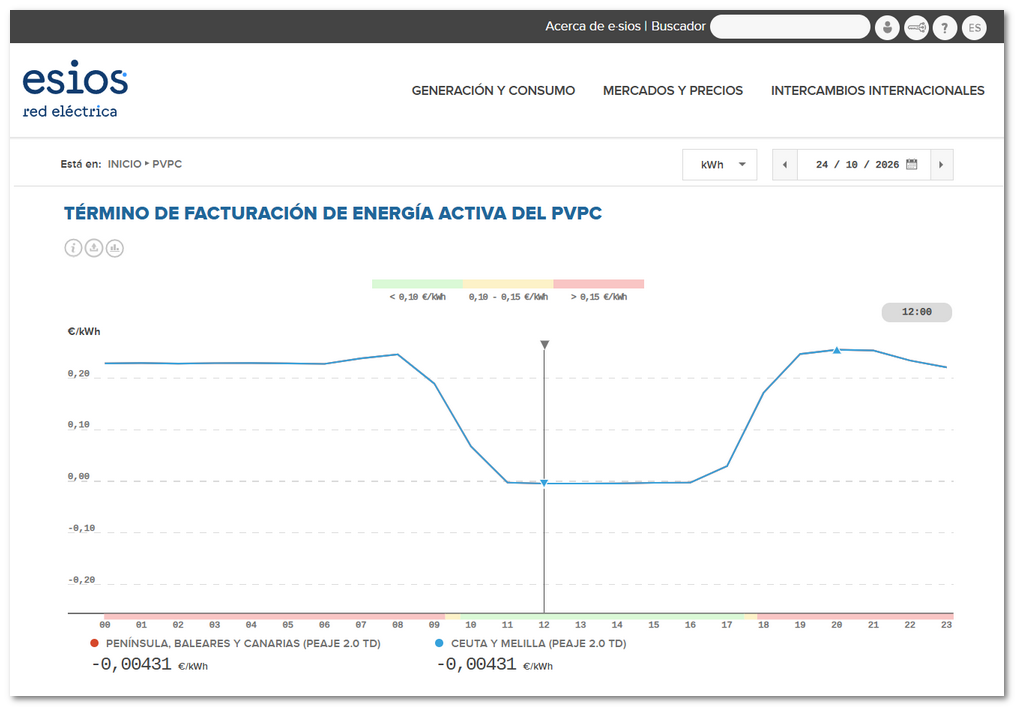Toggle the Ceuta y Melilla series
The width and height of the screenshot is (1015, 707).
(531, 644)
